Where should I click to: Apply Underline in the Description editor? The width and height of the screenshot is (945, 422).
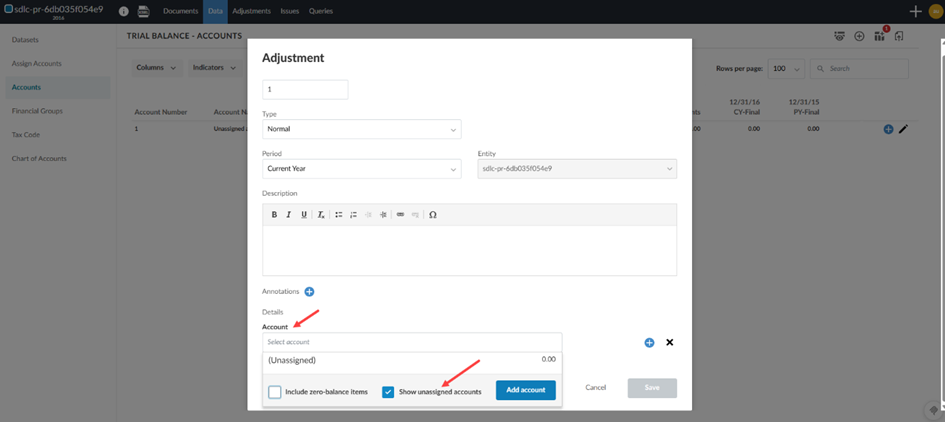click(304, 214)
